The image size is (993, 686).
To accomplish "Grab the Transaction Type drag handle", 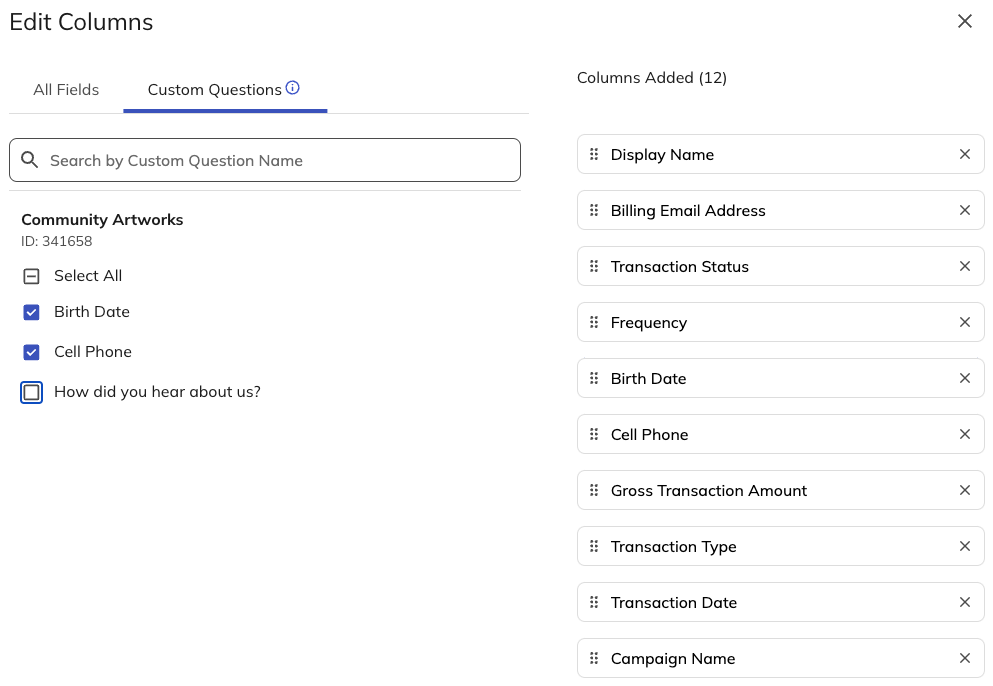I will point(594,546).
